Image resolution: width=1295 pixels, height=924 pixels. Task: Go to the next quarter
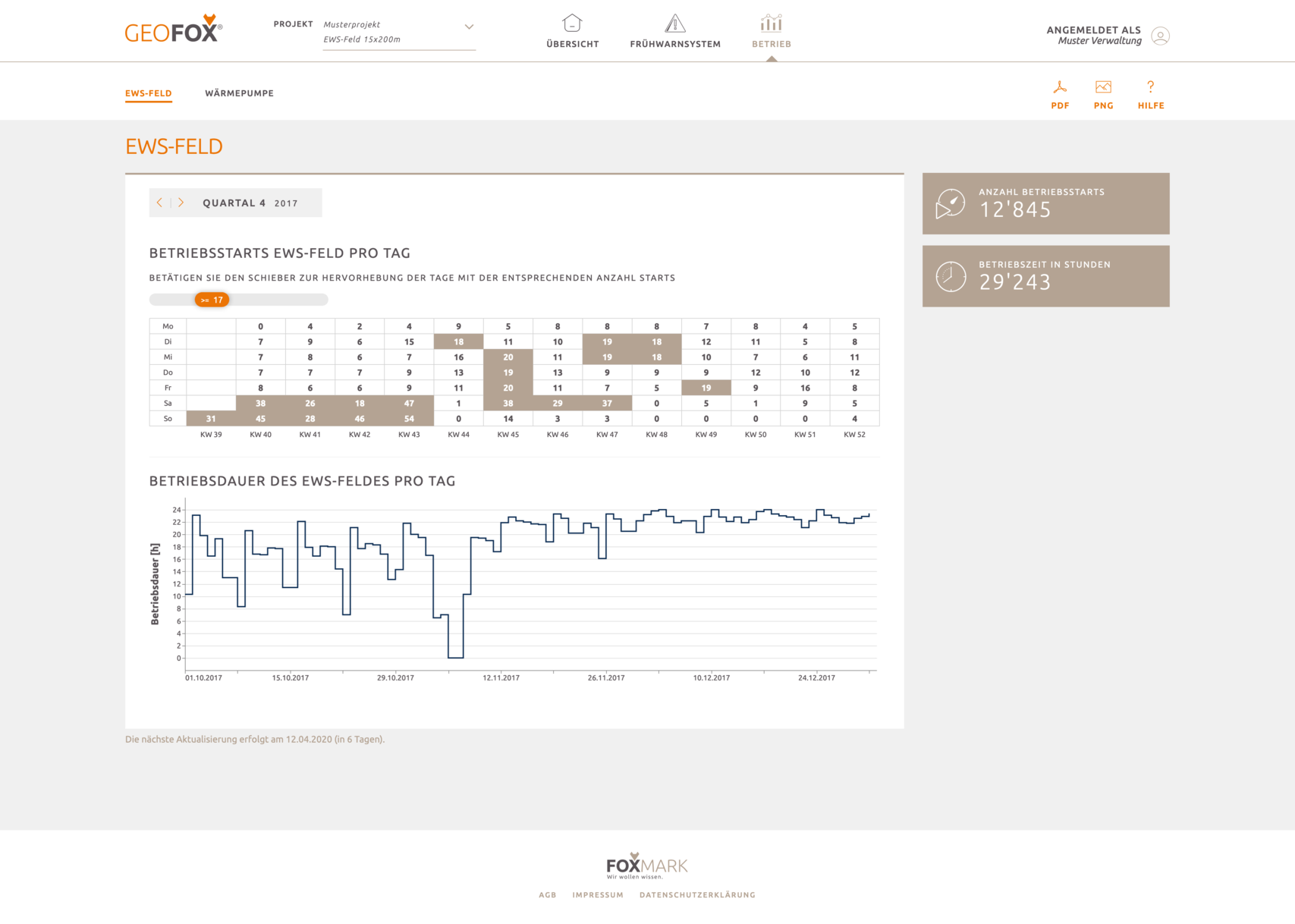click(x=181, y=203)
